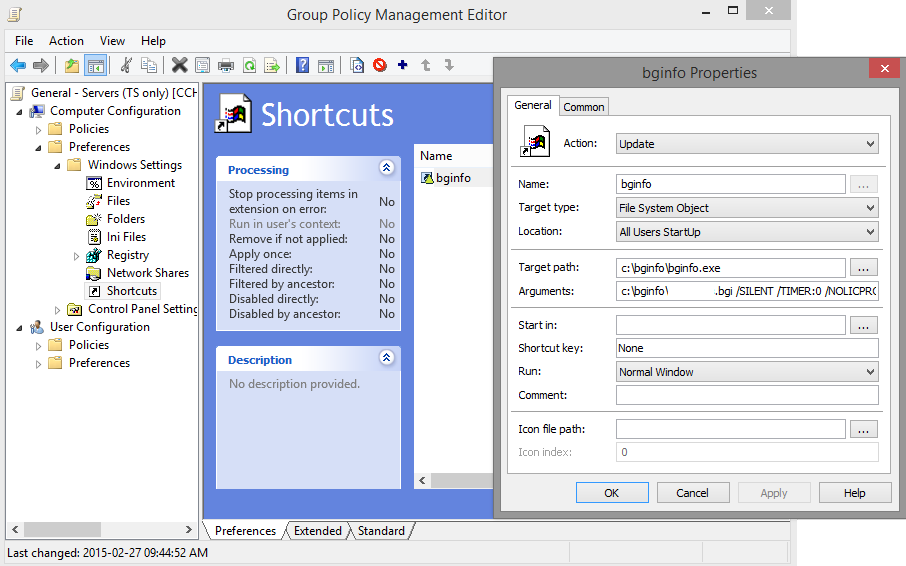Screen dimensions: 906x566
Task: Expand the Registry tree node
Action: (x=76, y=256)
